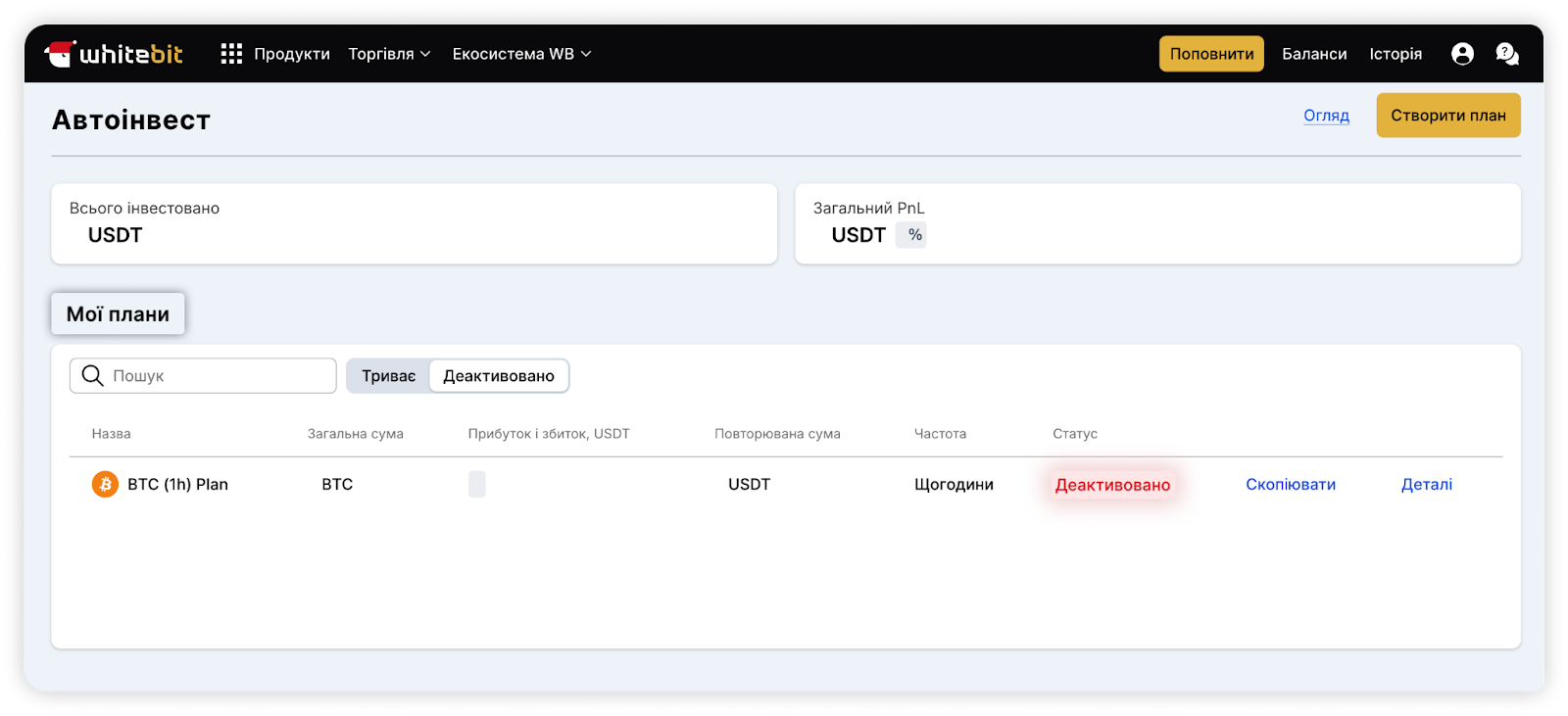This screenshot has width=1568, height=716.
Task: Expand the Торгівля dropdown
Action: tap(389, 54)
